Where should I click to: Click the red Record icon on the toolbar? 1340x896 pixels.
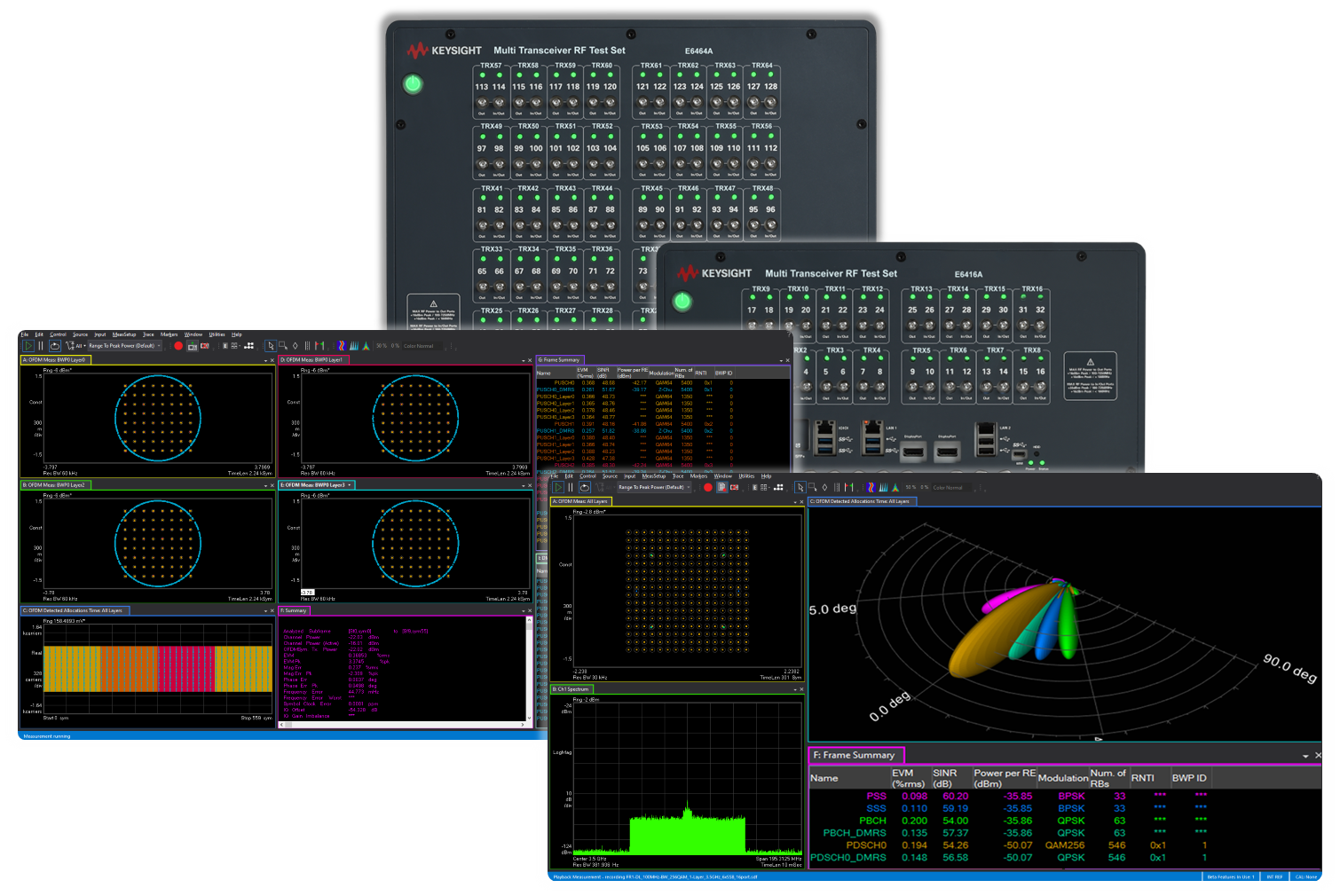(x=708, y=488)
